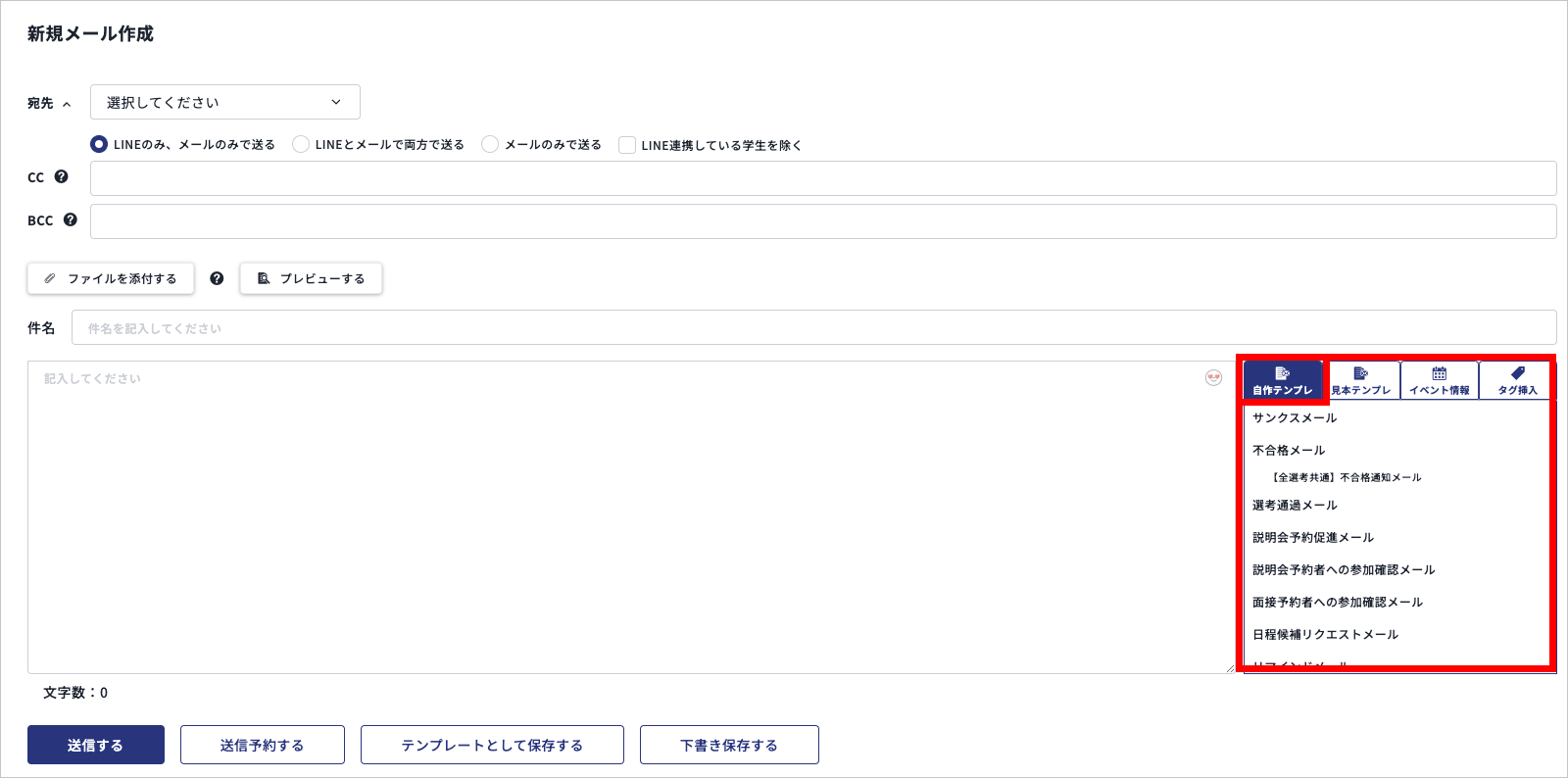Open the 選択してください recipient dropdown
Screen dimensions: 1568x778
(x=225, y=102)
